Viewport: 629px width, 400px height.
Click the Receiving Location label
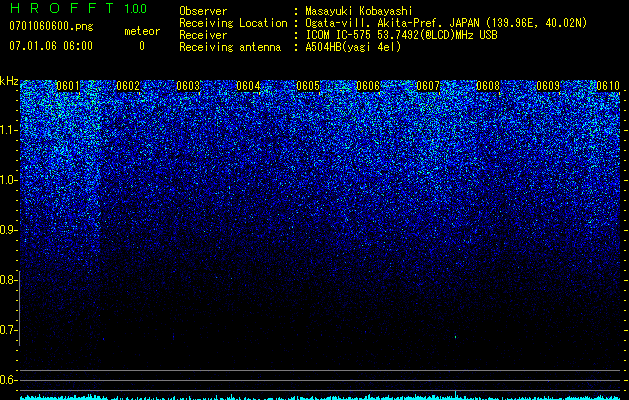click(x=233, y=23)
